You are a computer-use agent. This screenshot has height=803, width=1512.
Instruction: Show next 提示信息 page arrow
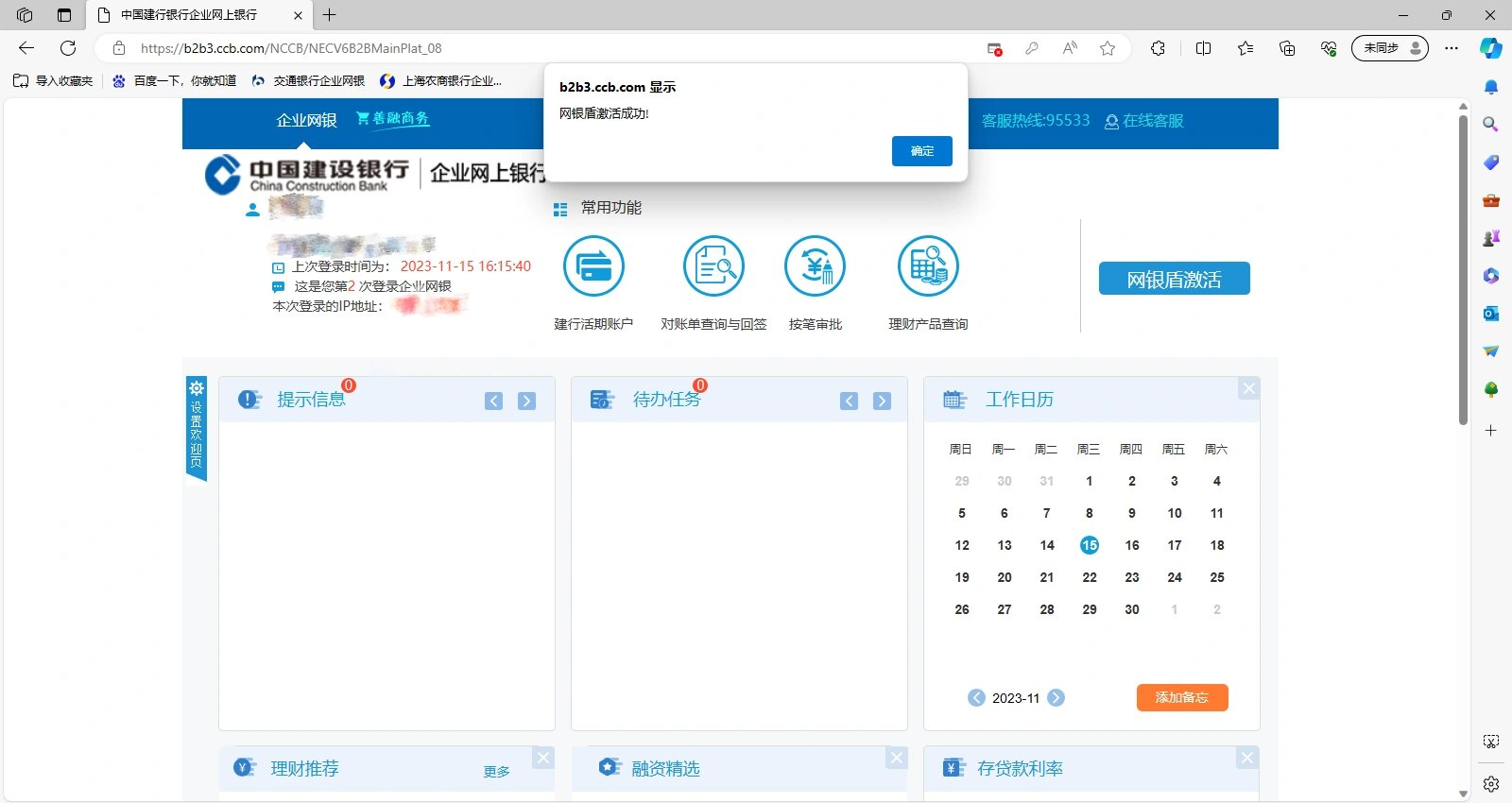[527, 401]
